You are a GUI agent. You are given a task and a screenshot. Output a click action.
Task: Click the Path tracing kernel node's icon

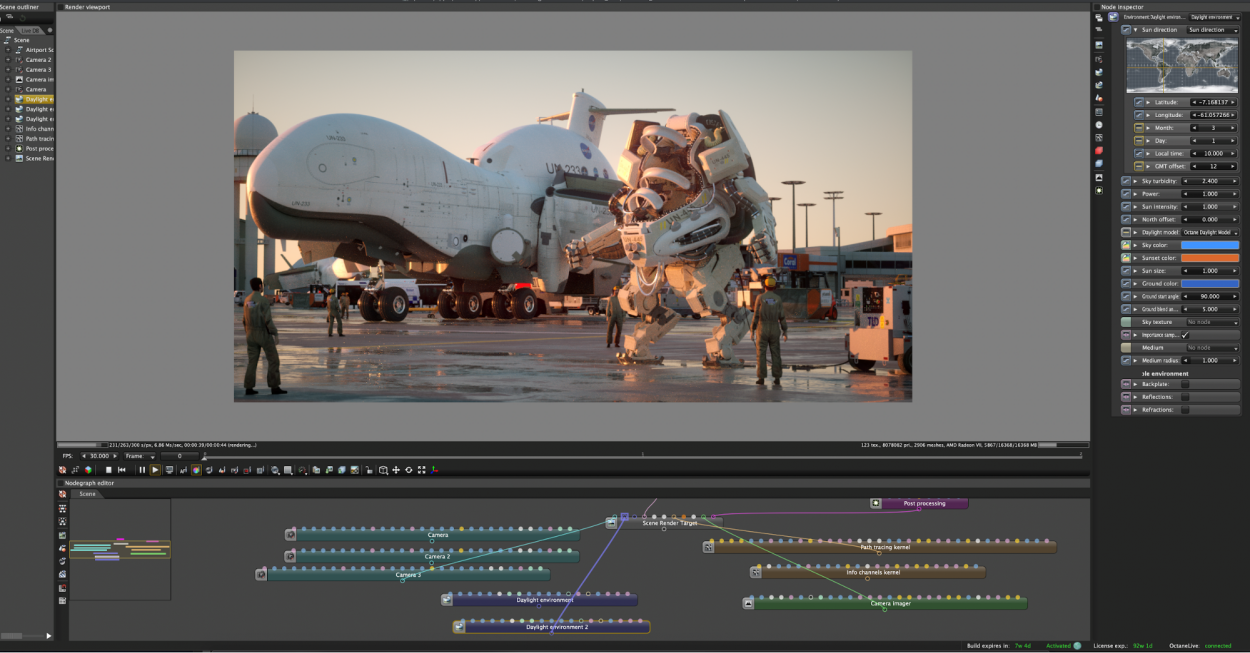point(709,547)
